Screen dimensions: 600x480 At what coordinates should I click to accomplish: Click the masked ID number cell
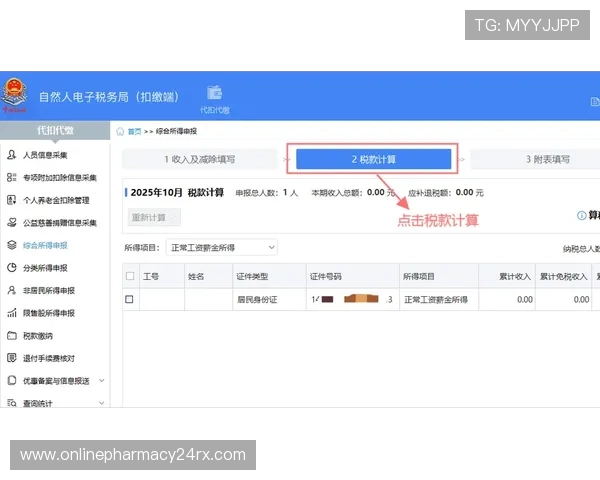pyautogui.click(x=352, y=299)
